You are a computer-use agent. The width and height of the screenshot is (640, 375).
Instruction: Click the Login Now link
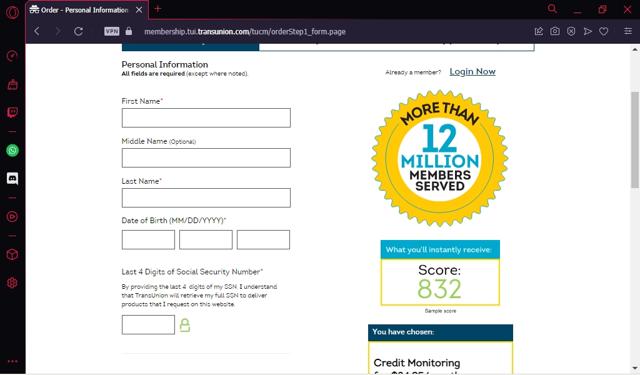472,72
